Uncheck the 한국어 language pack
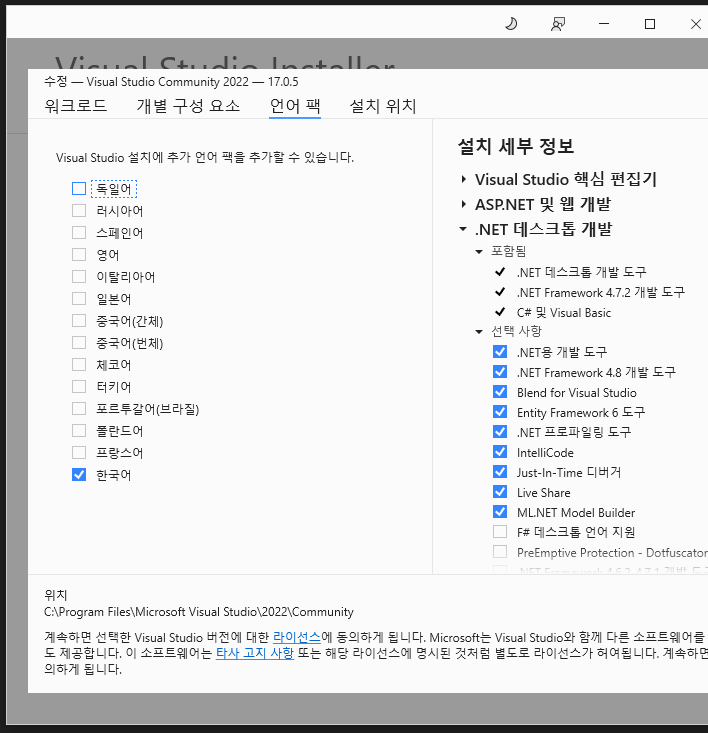708x733 pixels. pyautogui.click(x=79, y=474)
